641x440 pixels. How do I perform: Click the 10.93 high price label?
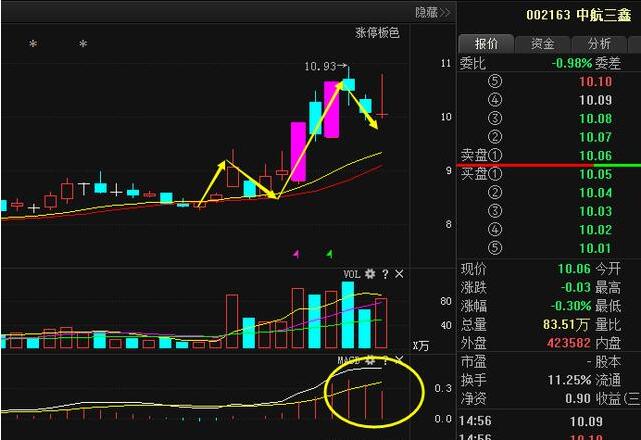[320, 67]
